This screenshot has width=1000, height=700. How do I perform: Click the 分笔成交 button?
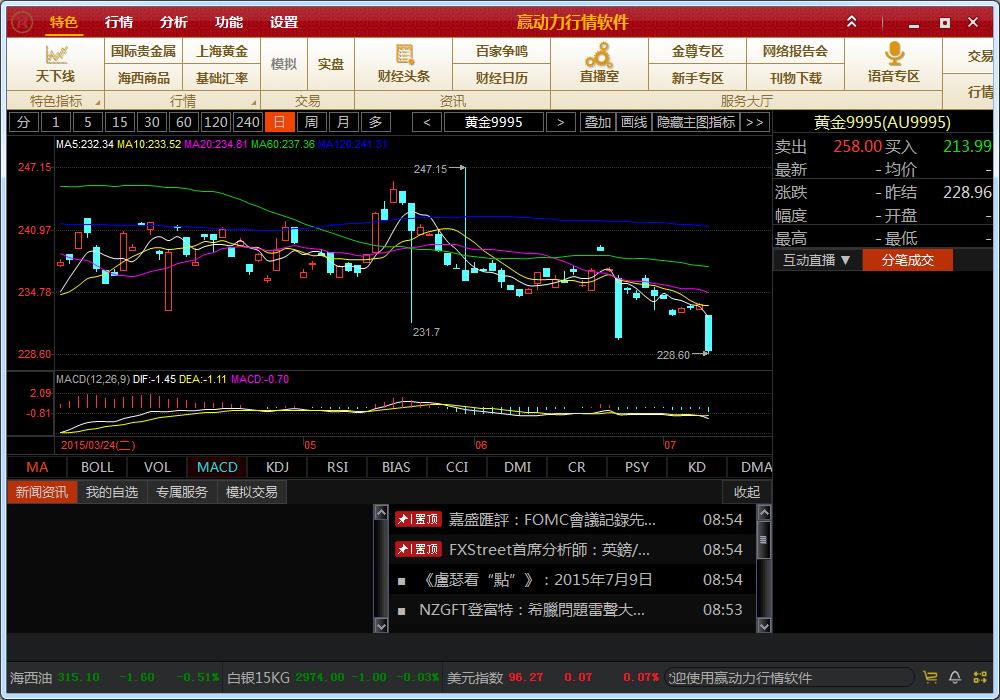coord(908,260)
